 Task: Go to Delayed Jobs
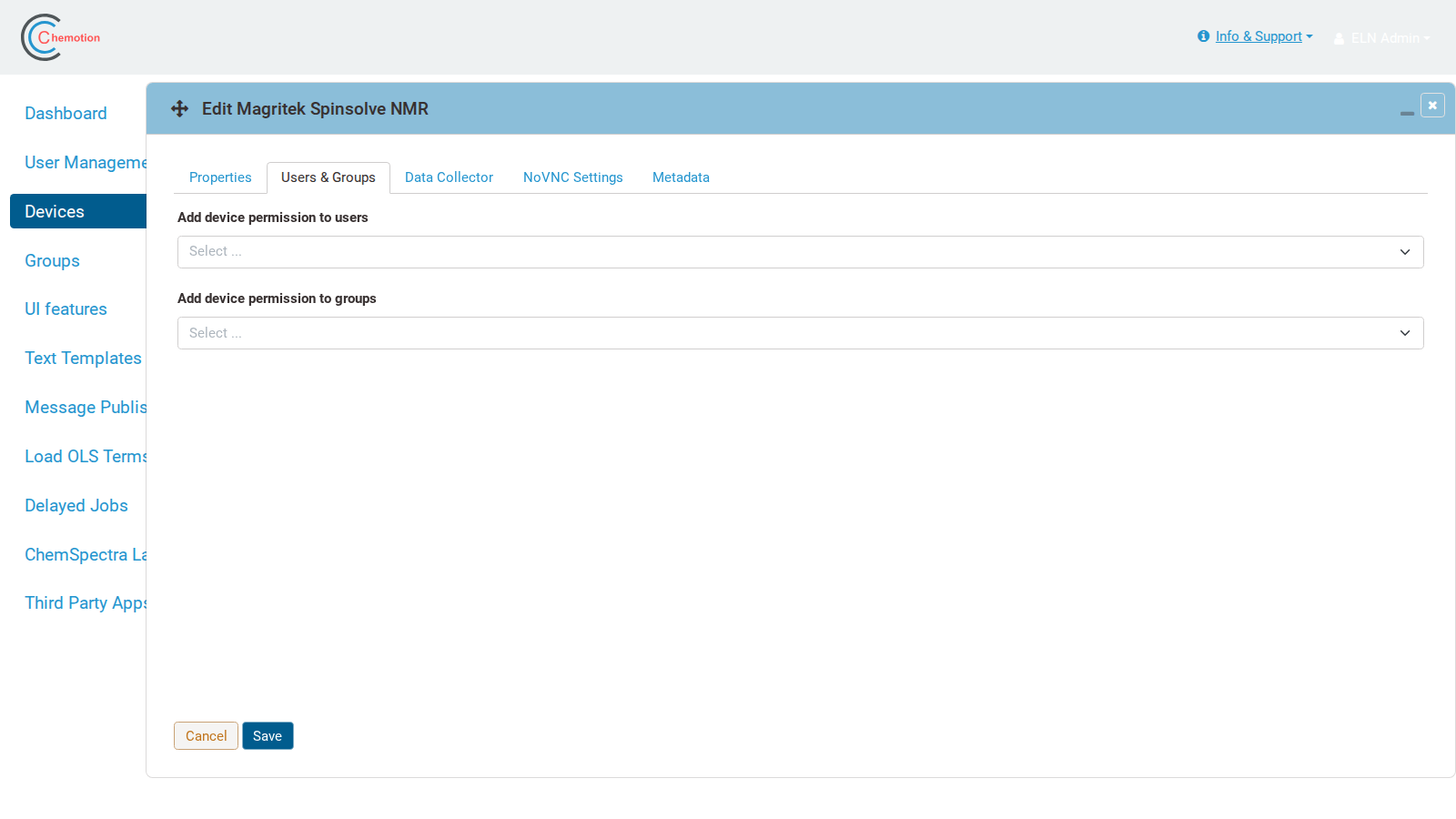76,506
